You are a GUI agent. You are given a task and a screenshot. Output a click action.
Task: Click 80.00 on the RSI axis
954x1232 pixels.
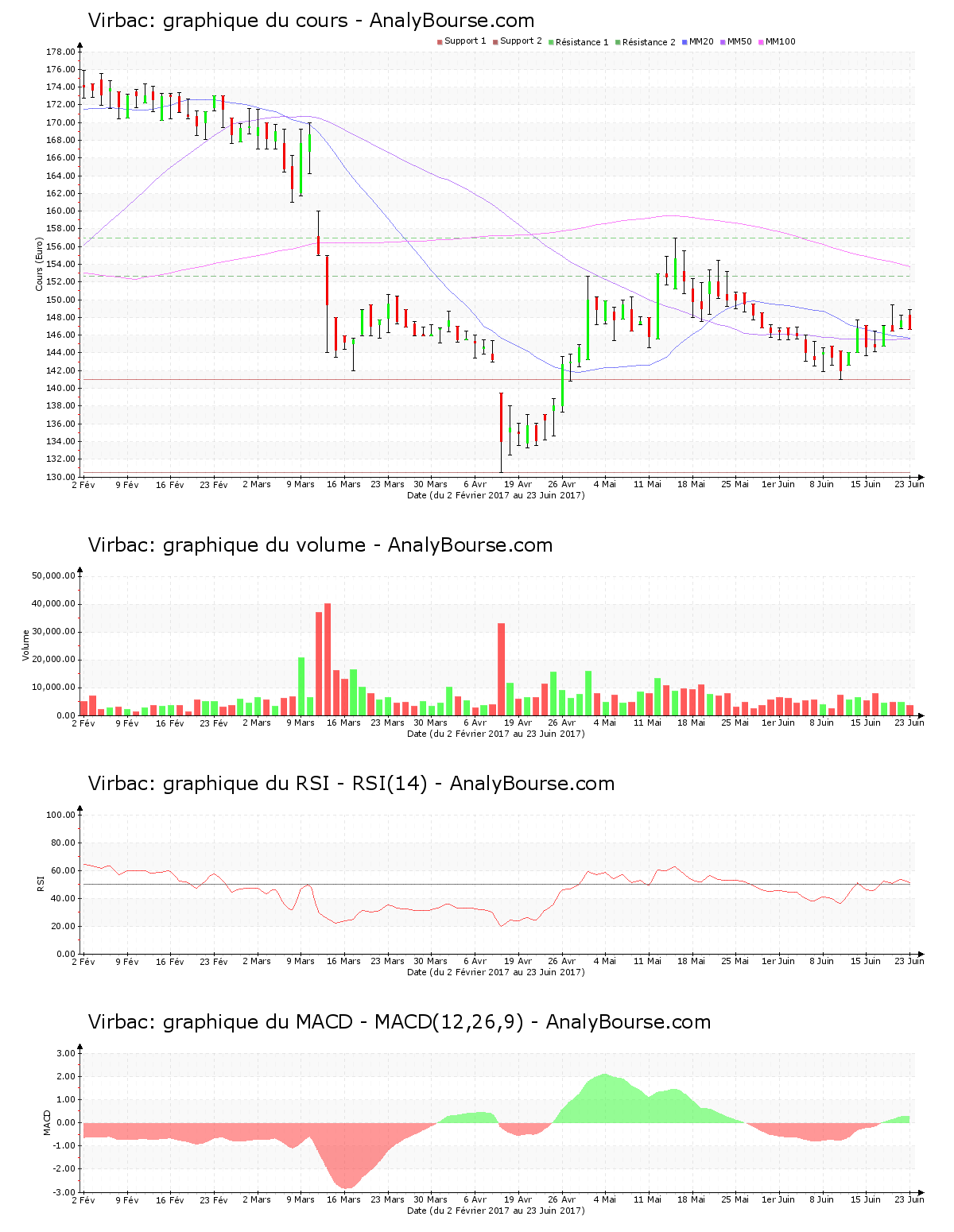[63, 843]
